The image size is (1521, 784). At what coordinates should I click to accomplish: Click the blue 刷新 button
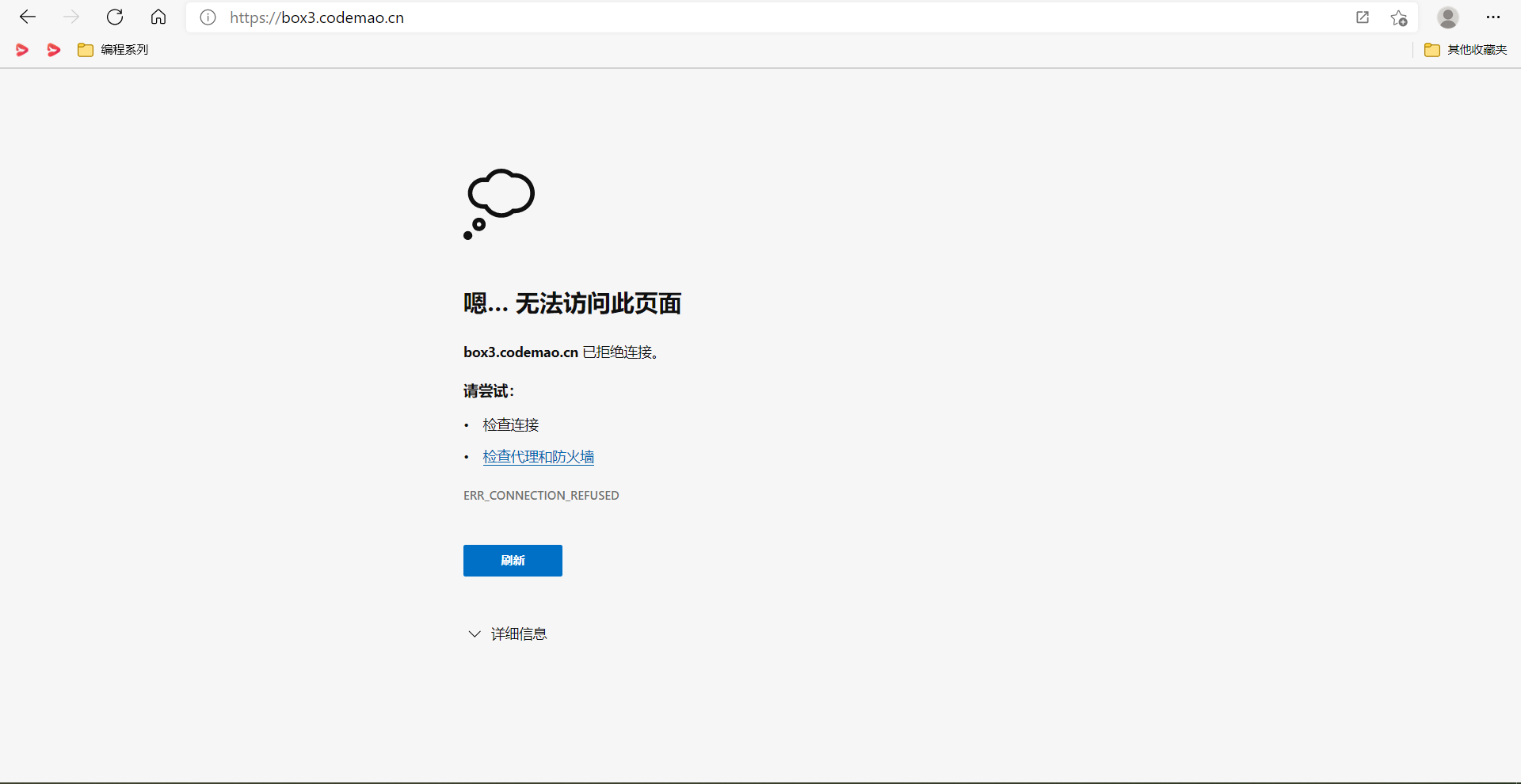[x=513, y=561]
